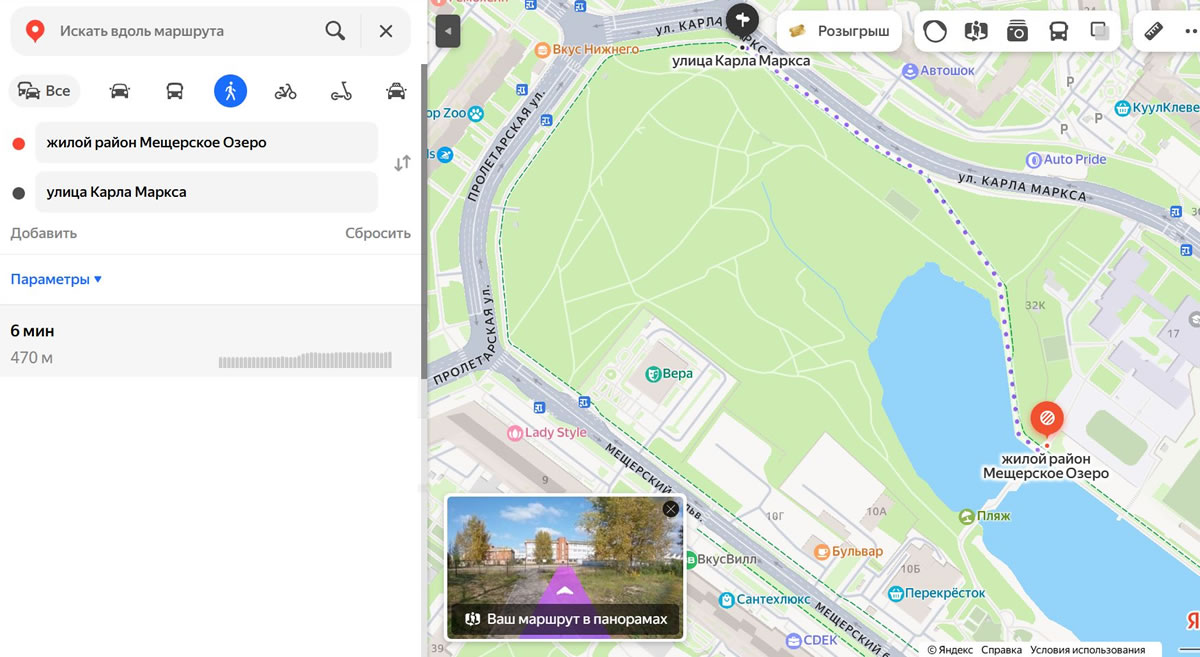Click the magnifier search icon
This screenshot has height=657, width=1200.
335,31
